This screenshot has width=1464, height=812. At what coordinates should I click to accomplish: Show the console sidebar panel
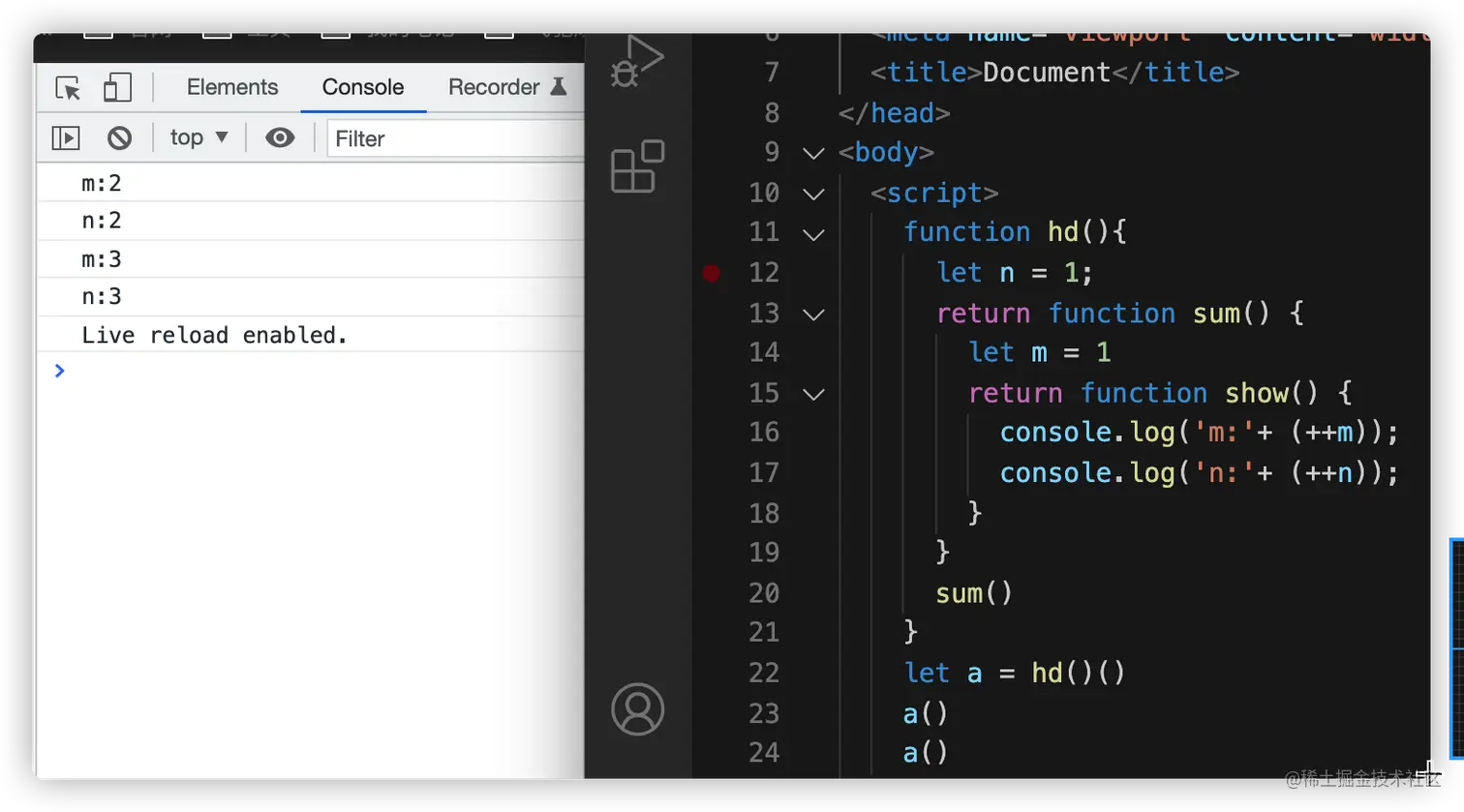[65, 138]
